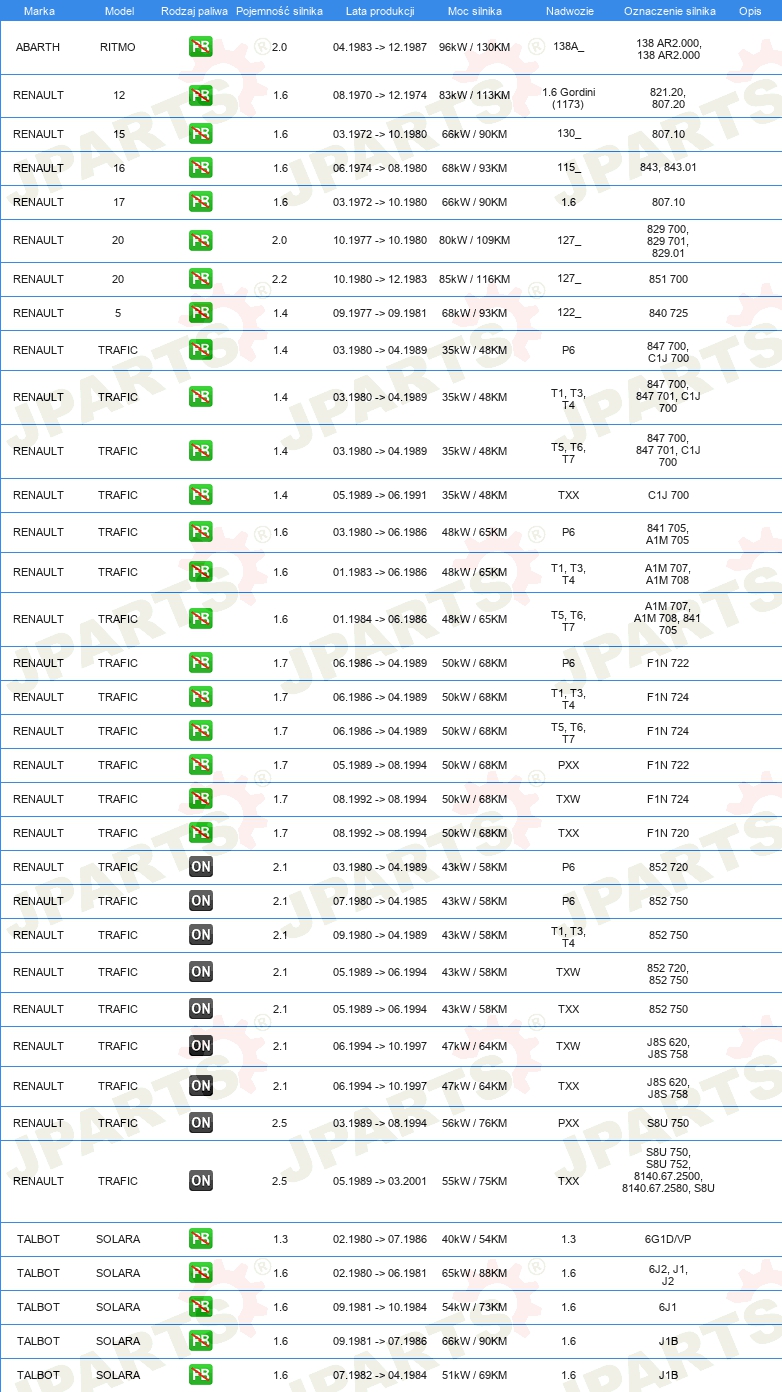Select the 80kW / 109KM power cell

(x=473, y=240)
